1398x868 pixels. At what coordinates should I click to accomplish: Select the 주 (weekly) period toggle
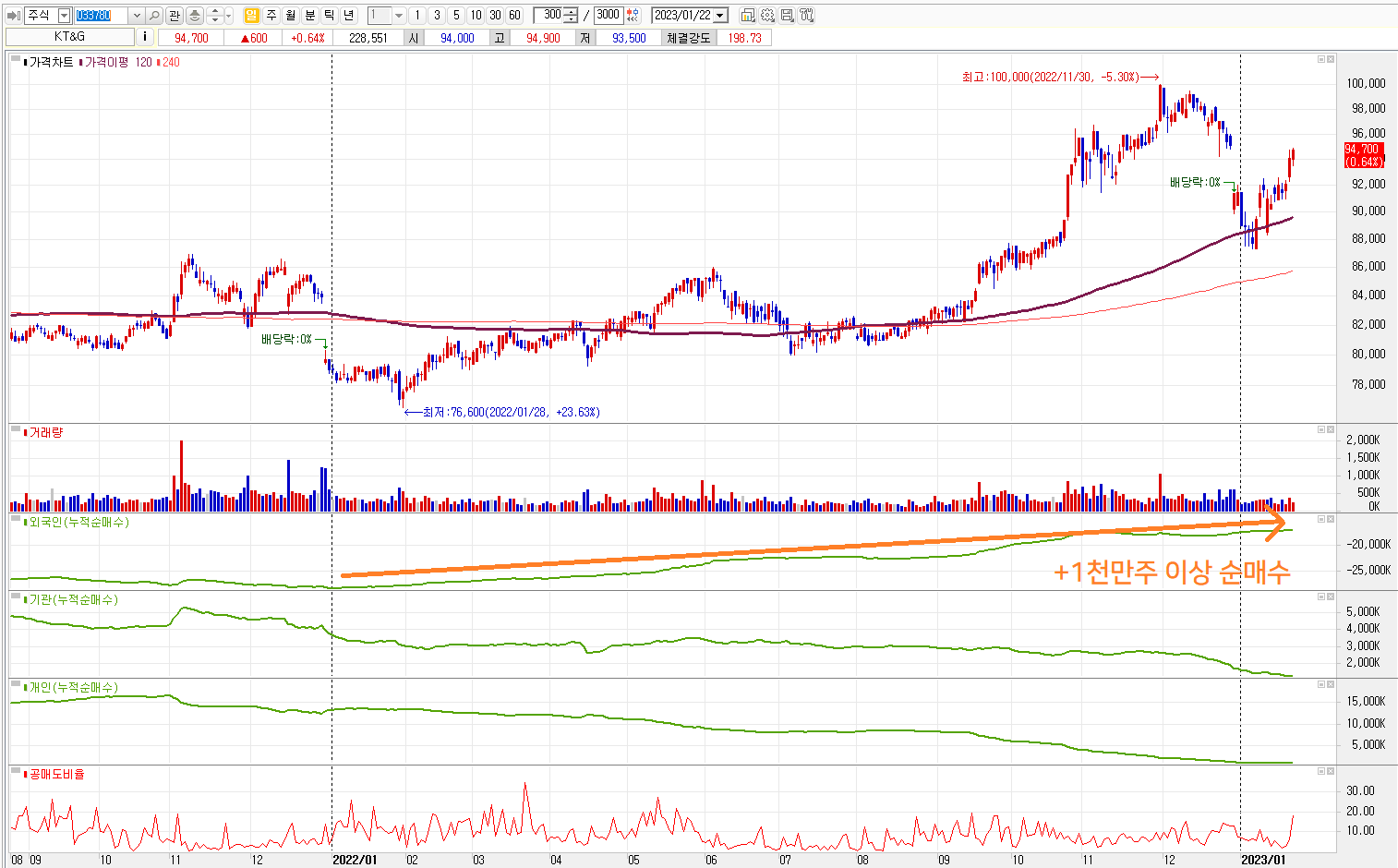(x=271, y=16)
